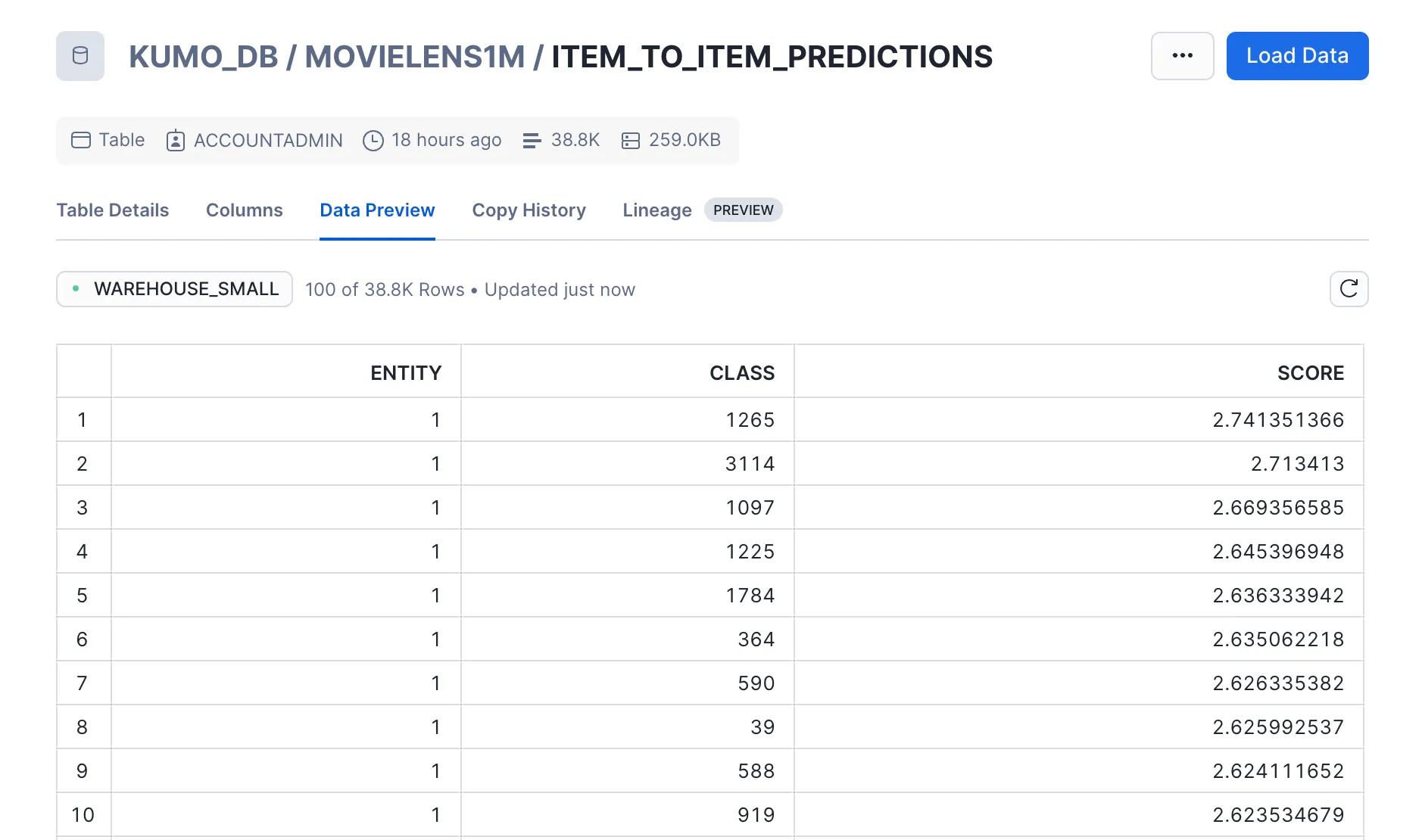Click the storage size icon beside 259.0KB

pos(630,141)
